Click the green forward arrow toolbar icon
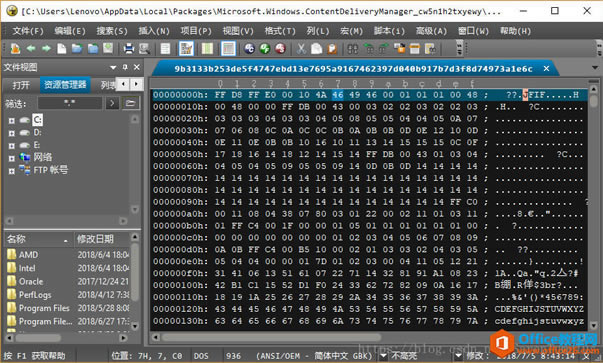The width and height of the screenshot is (603, 363). click(x=47, y=48)
